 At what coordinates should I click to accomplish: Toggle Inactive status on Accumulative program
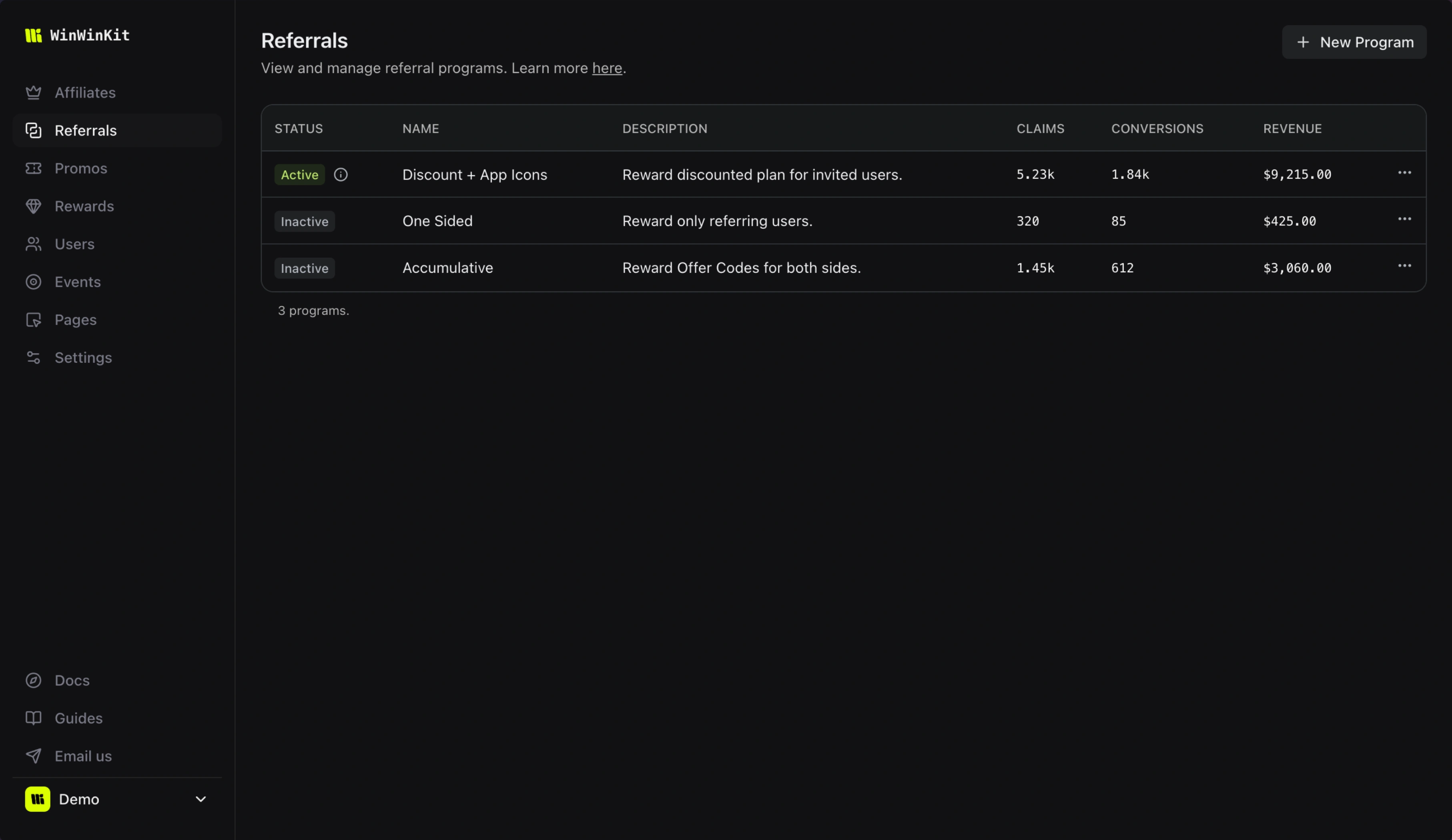click(x=304, y=268)
